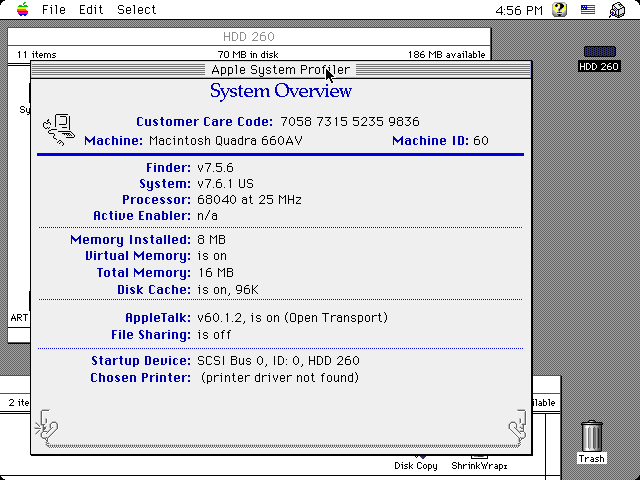
Task: Click '11 items' in HDD 260 window
Action: [x=37, y=55]
